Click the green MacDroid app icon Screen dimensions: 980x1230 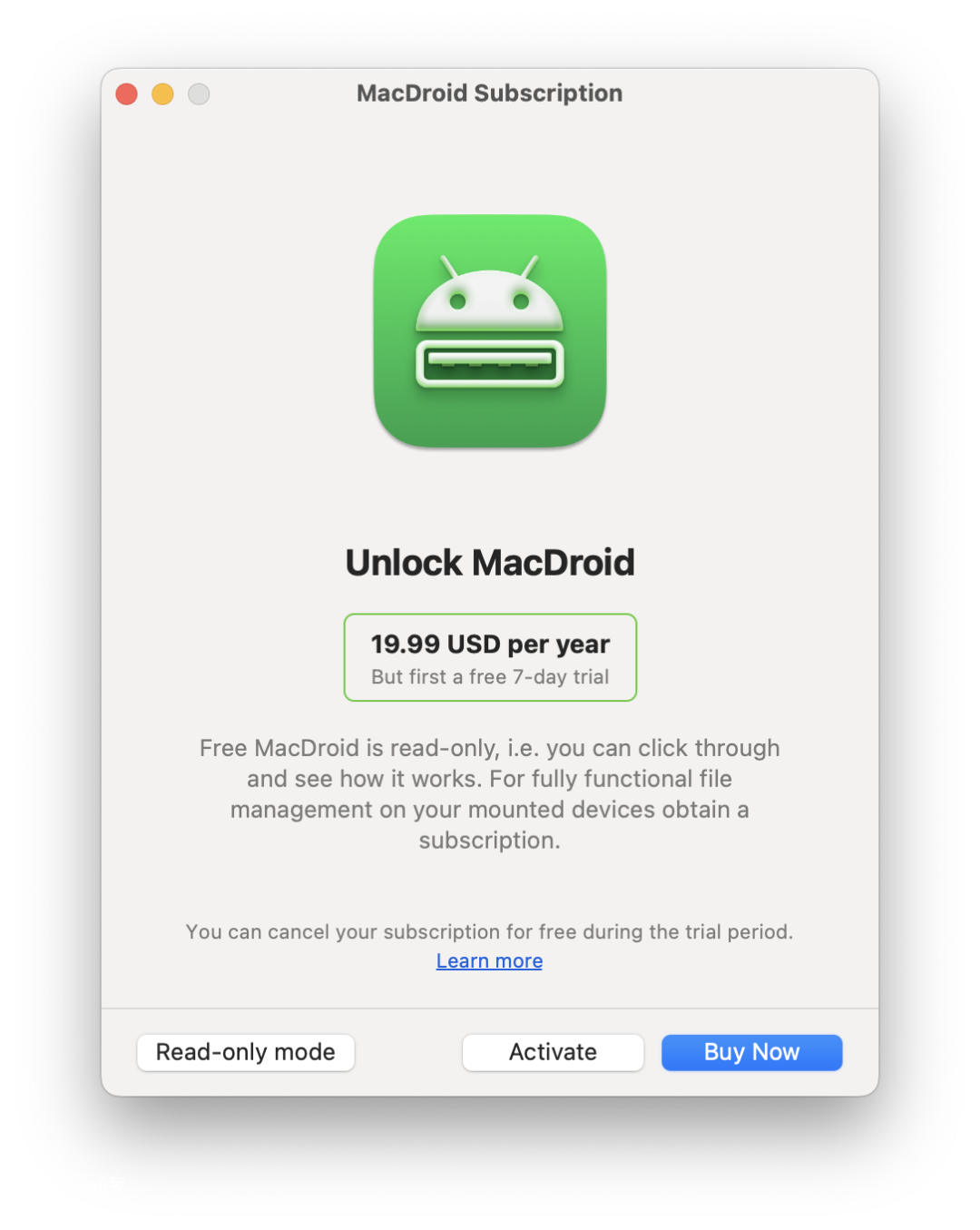coord(490,330)
